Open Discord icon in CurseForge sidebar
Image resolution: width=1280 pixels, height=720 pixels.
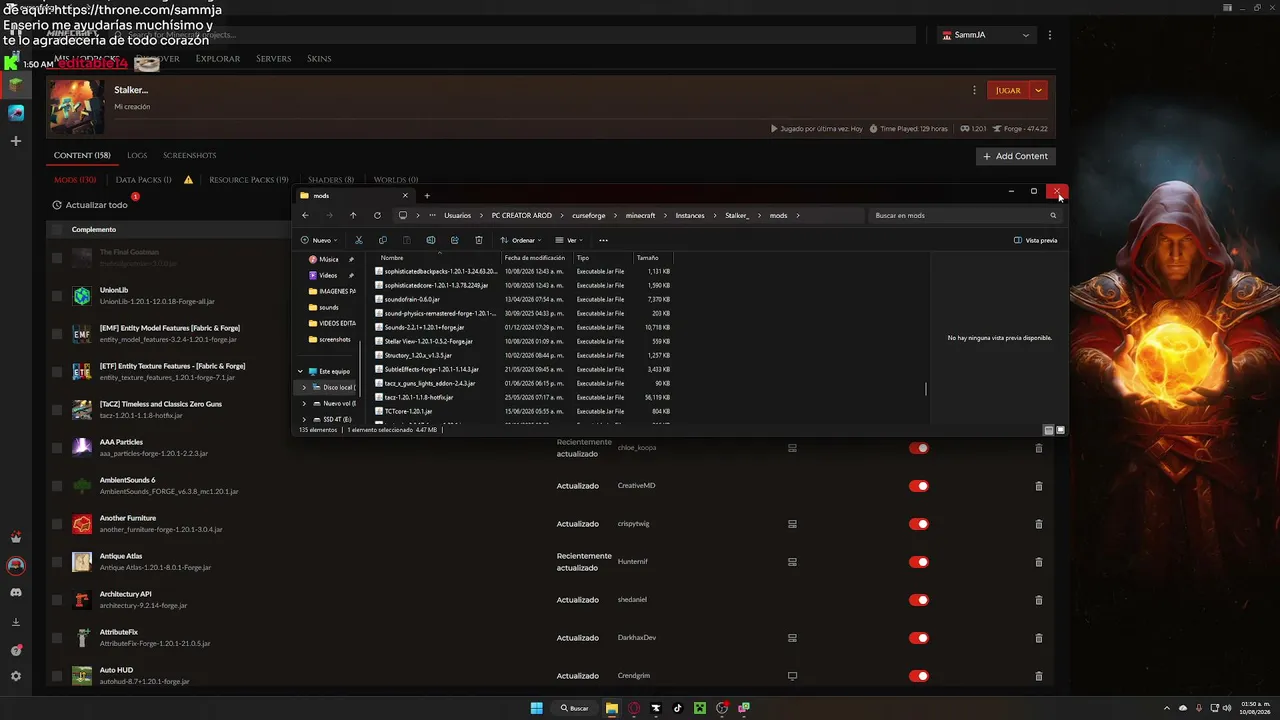pos(16,593)
